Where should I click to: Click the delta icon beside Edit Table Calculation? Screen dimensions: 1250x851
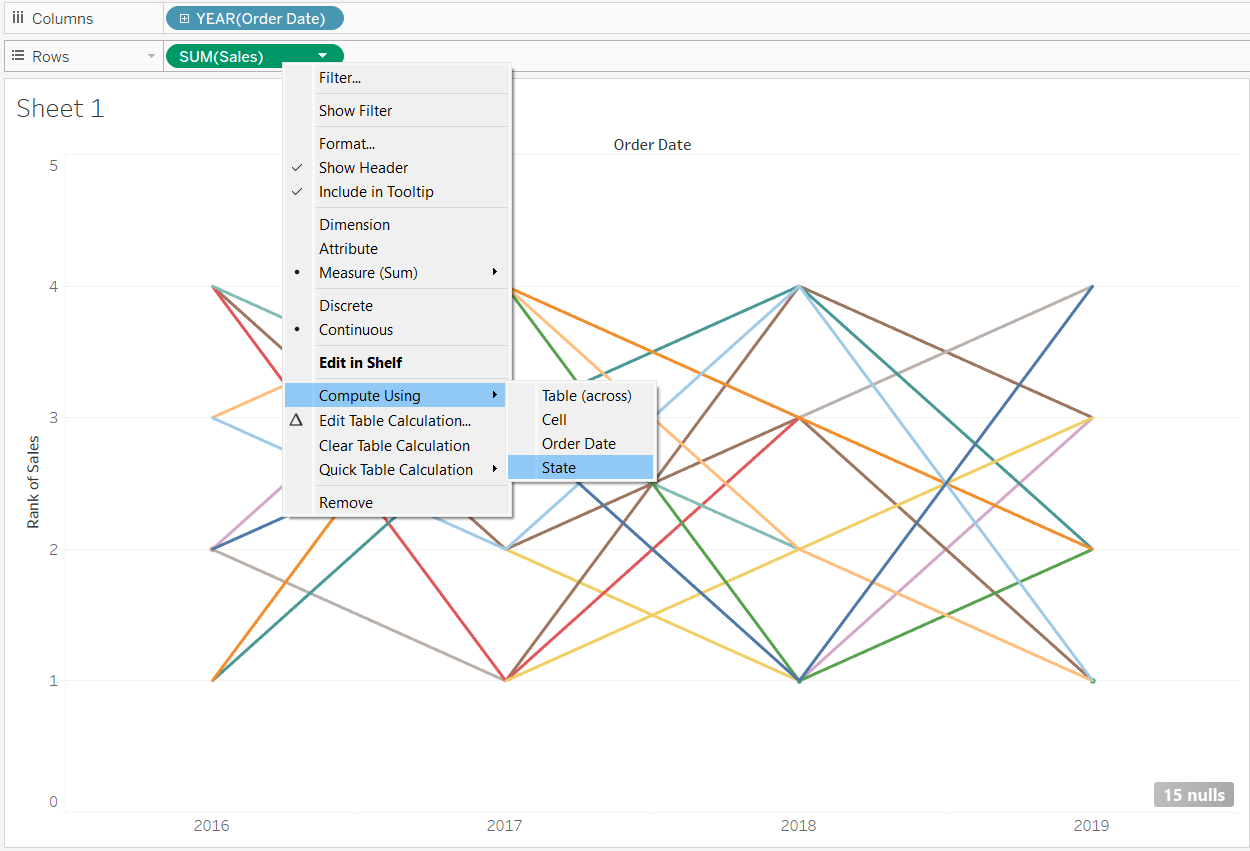click(296, 420)
